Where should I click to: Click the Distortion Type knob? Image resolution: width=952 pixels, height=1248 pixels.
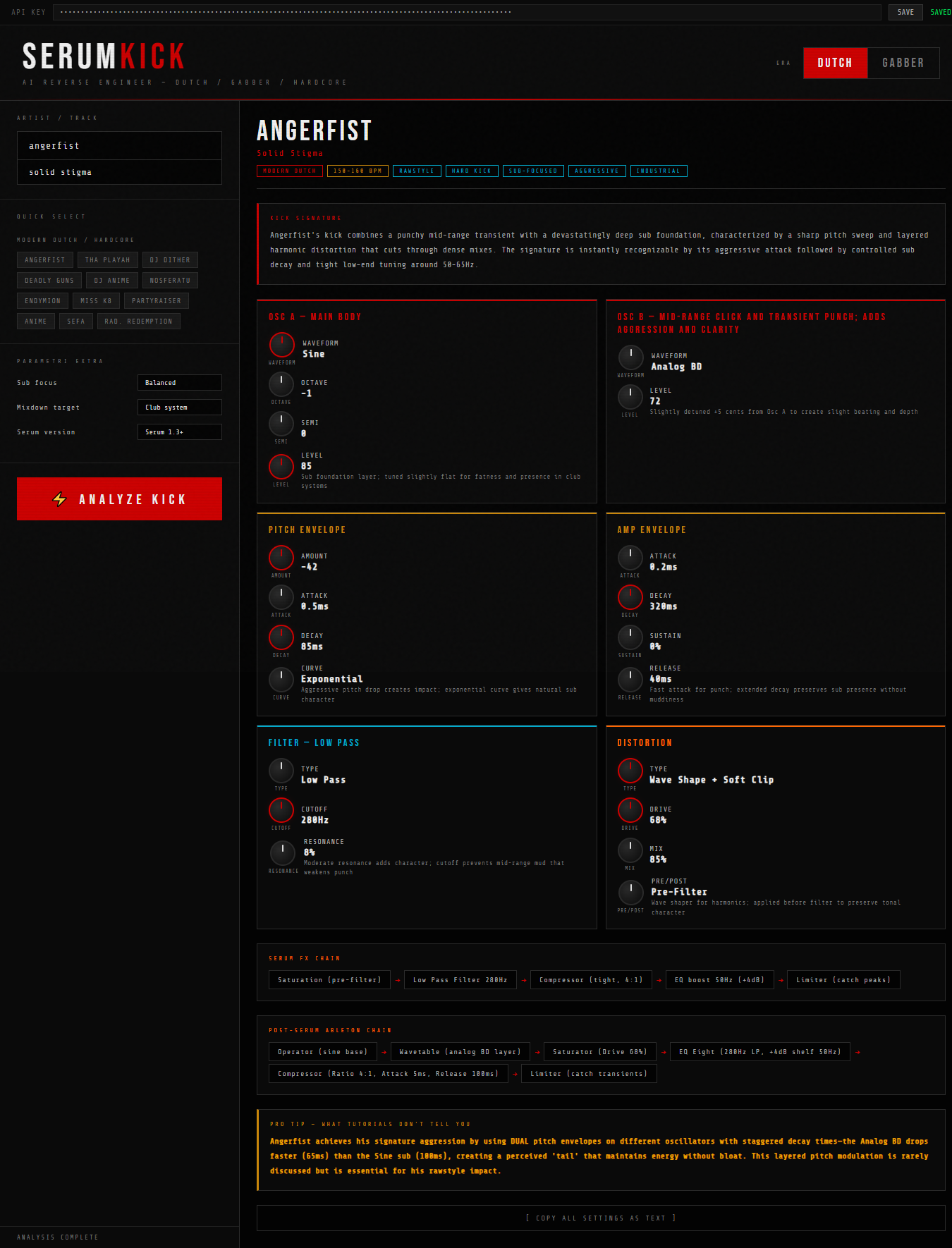(630, 771)
